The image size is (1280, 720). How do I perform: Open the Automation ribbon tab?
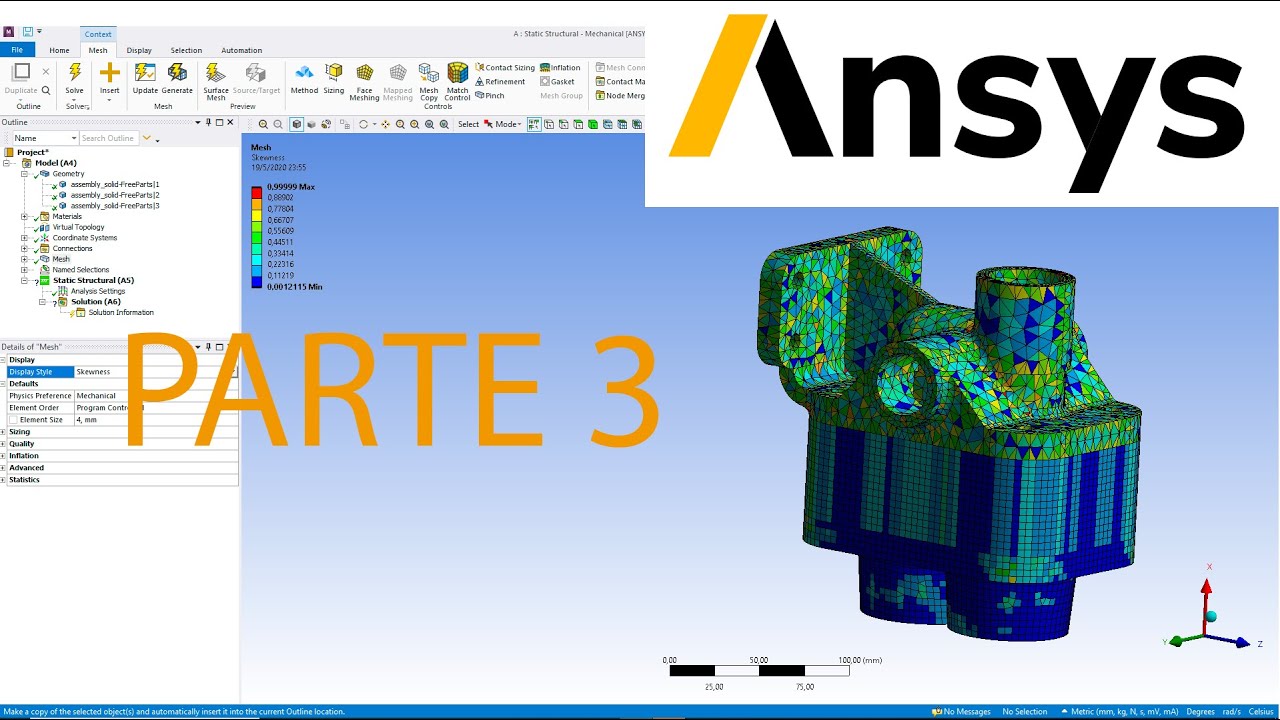coord(241,50)
